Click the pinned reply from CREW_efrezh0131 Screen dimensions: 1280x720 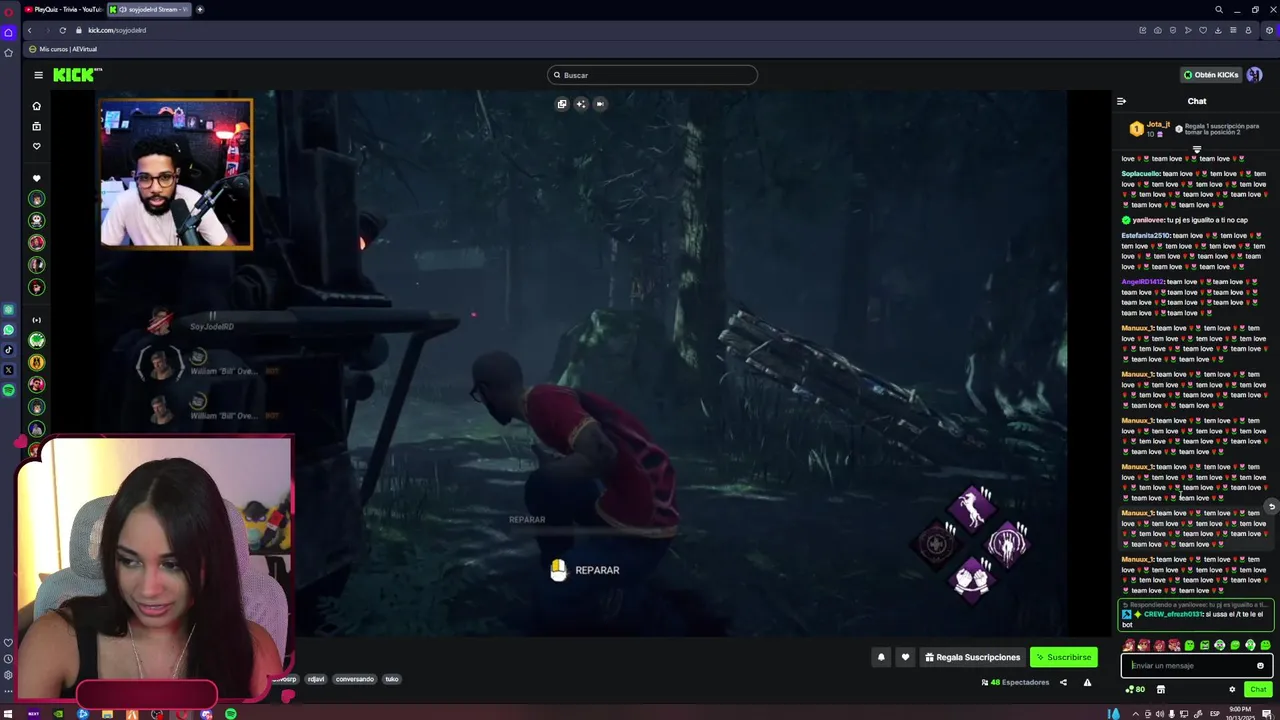click(1196, 615)
